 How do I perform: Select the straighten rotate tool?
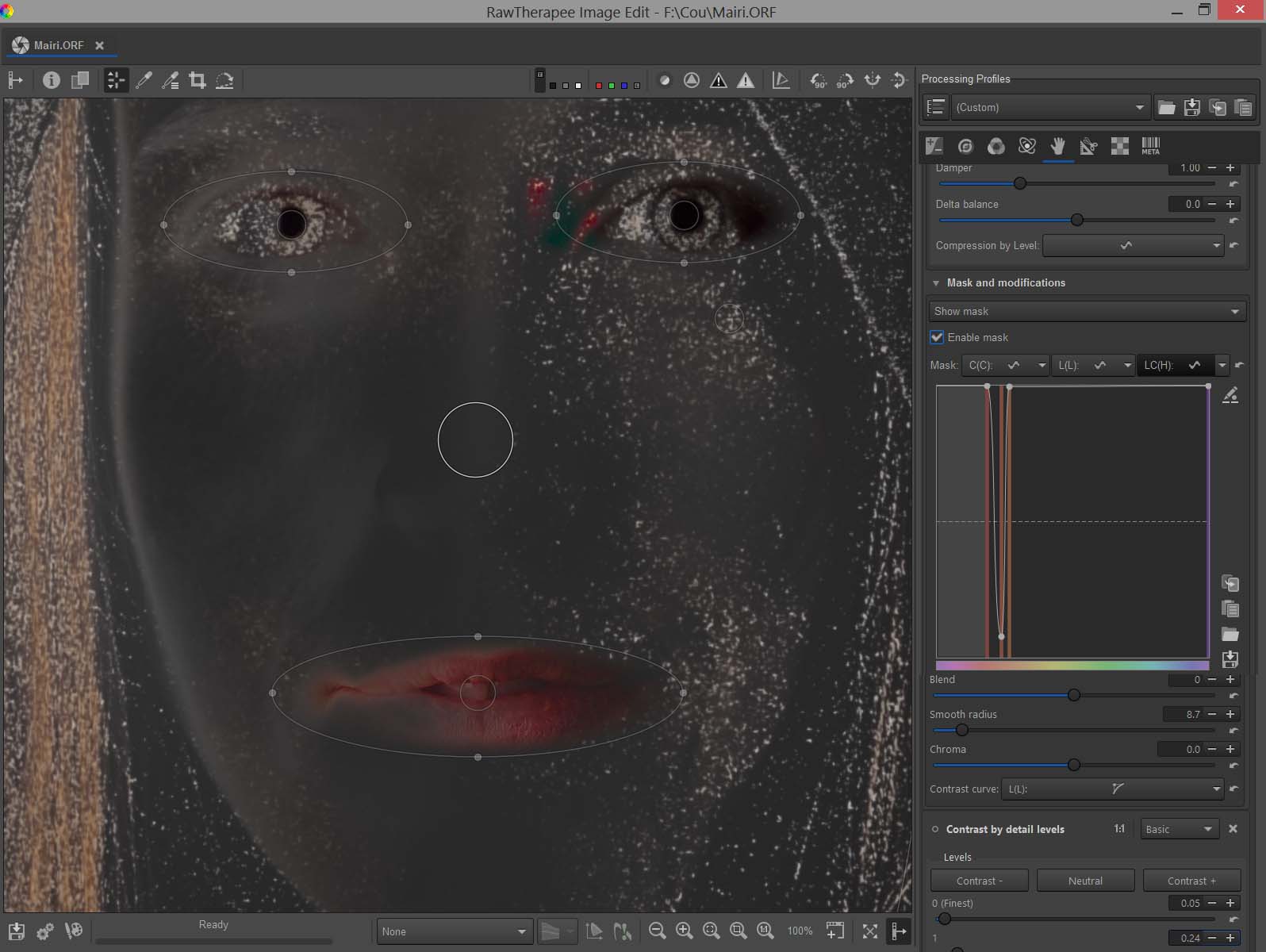[x=224, y=80]
